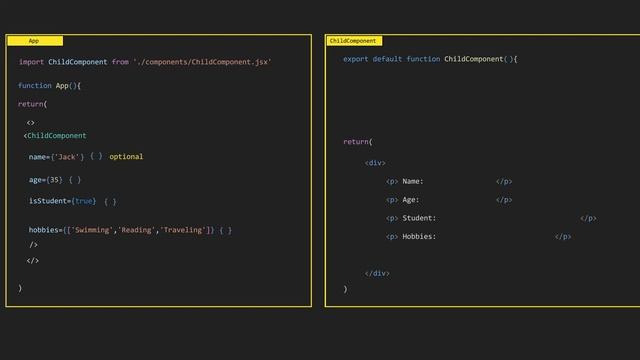Click the yellow App label tab
The width and height of the screenshot is (640, 360).
pos(35,41)
